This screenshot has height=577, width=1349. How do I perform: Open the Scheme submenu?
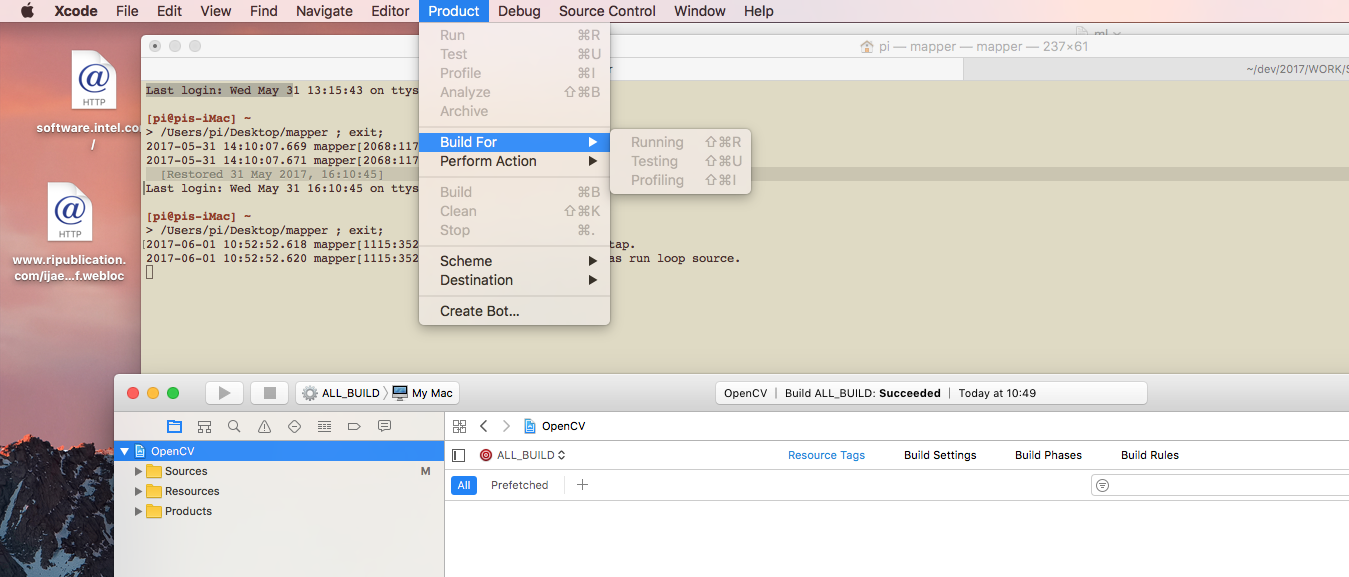coord(514,261)
